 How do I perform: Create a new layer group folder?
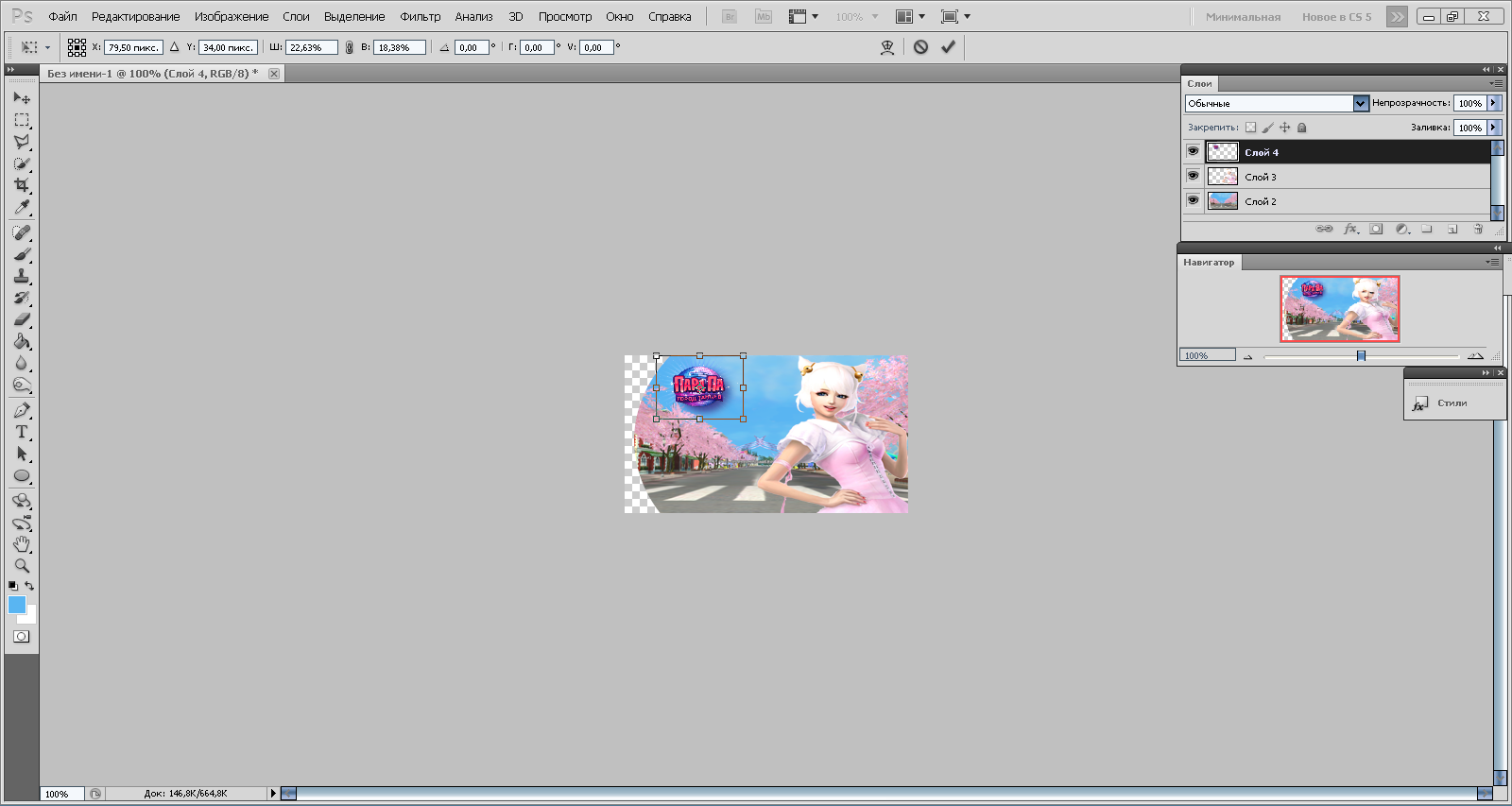tap(1427, 229)
